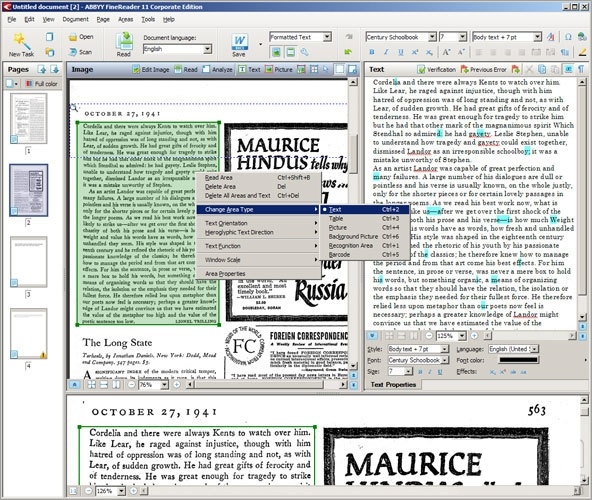This screenshot has height=500, width=592.
Task: Open Text Orientation submenu
Action: (258, 223)
